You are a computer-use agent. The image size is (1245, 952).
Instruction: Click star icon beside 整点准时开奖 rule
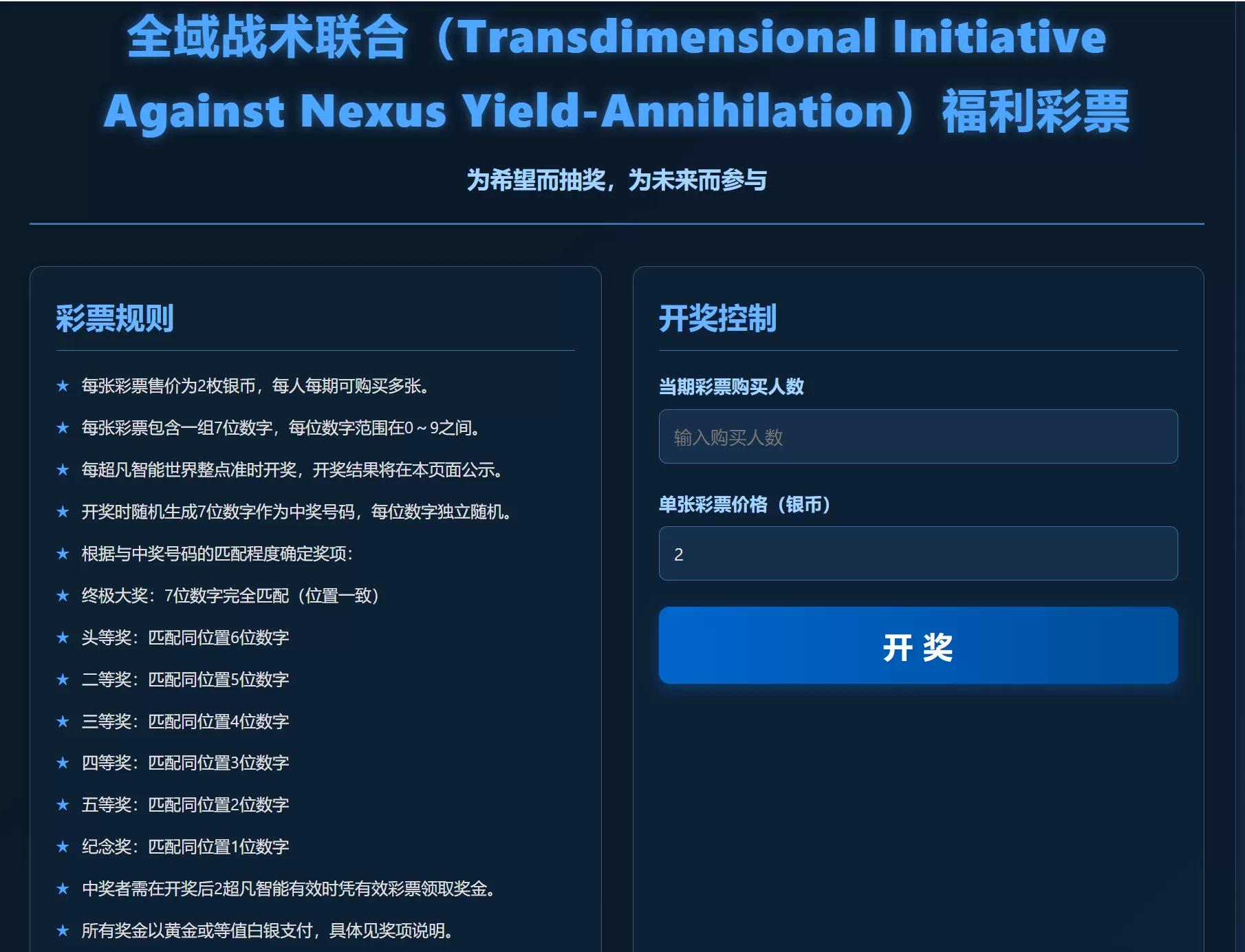(63, 470)
